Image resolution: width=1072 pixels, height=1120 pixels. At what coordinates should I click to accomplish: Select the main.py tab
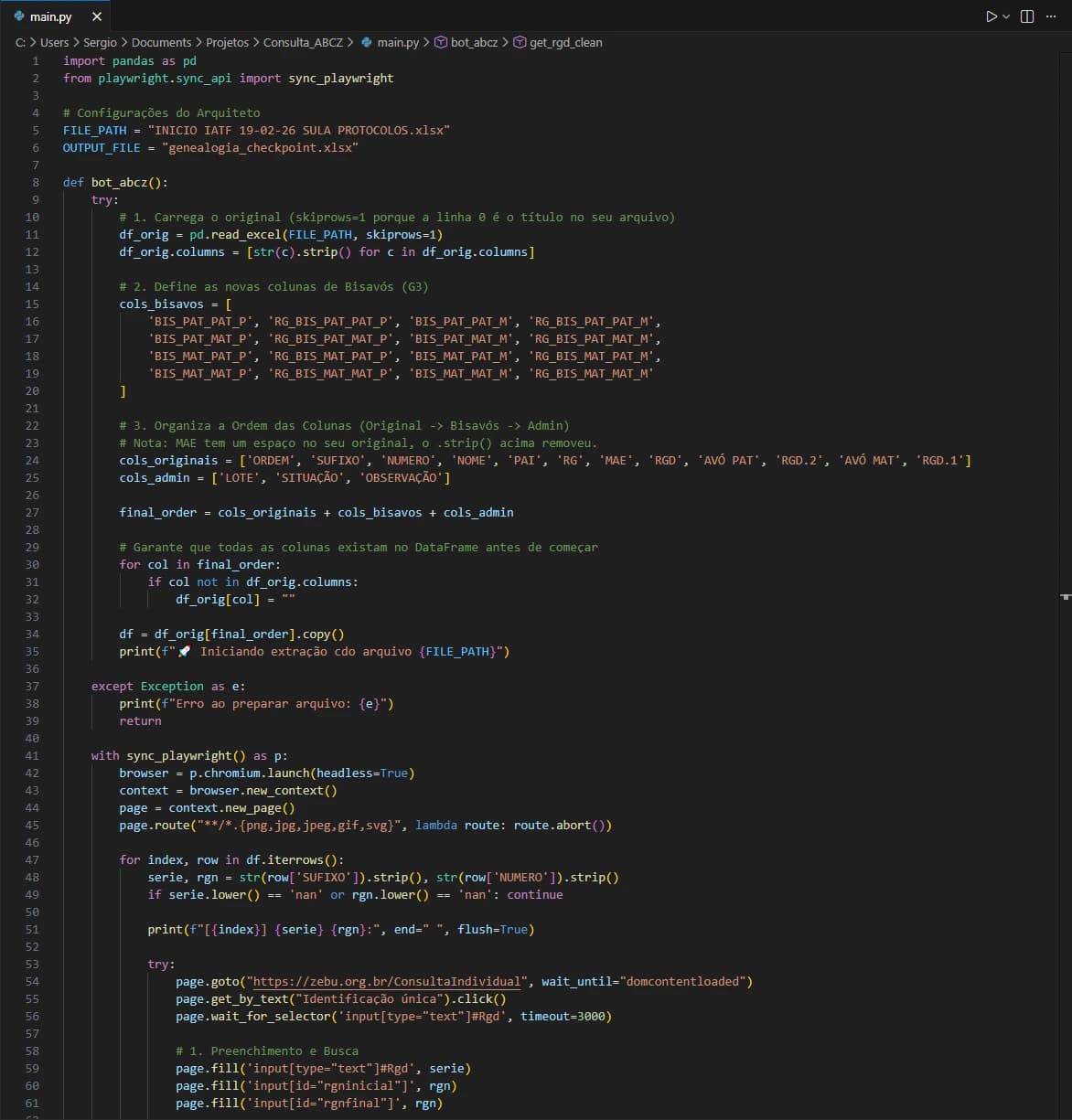pos(50,16)
